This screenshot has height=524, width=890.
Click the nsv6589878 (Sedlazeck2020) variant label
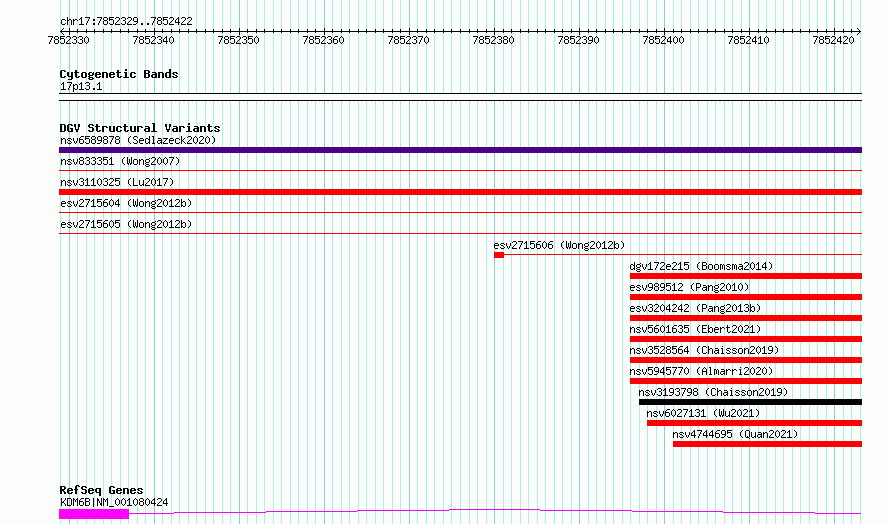[138, 140]
